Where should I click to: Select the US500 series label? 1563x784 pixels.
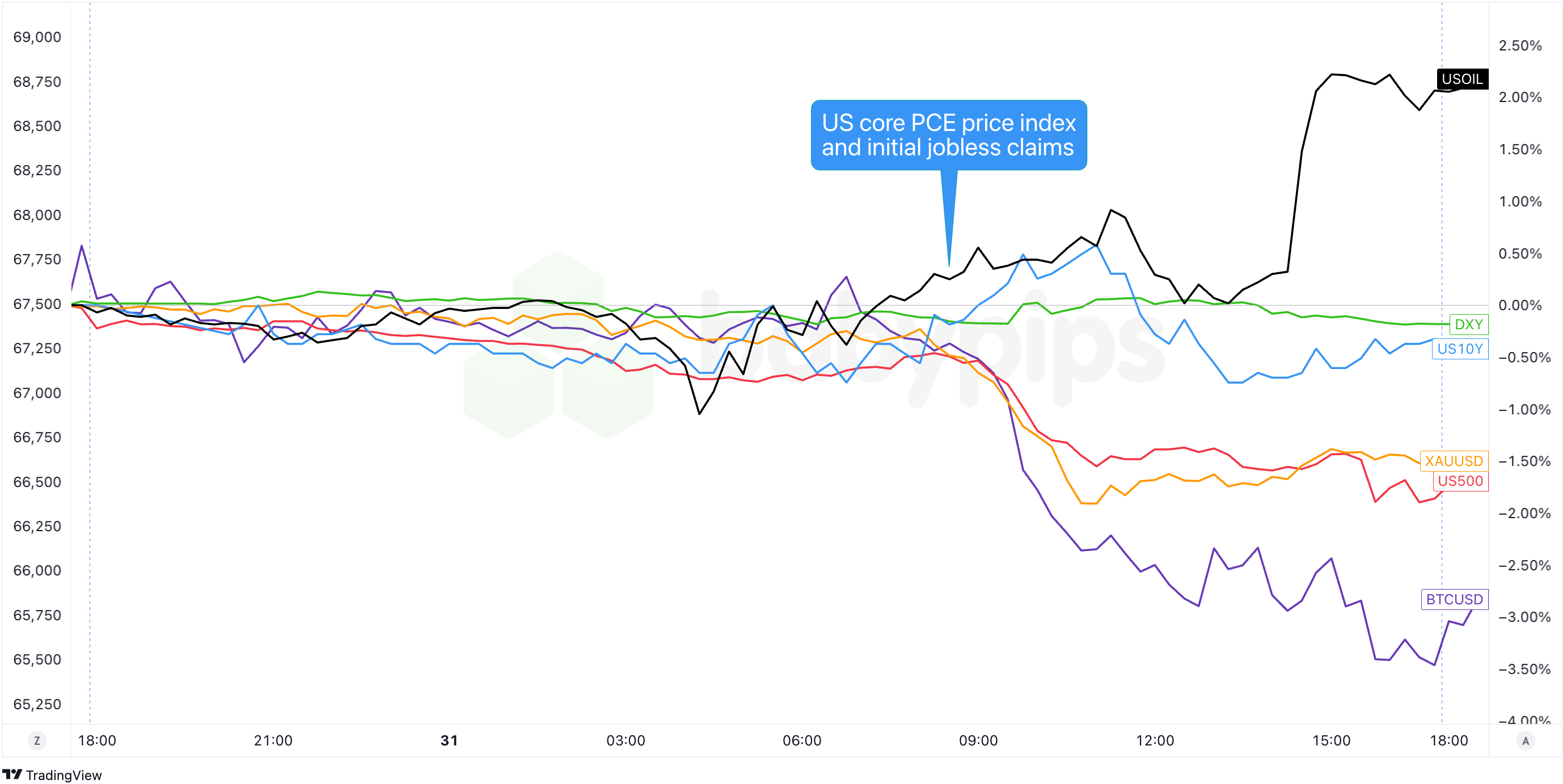pos(1460,481)
